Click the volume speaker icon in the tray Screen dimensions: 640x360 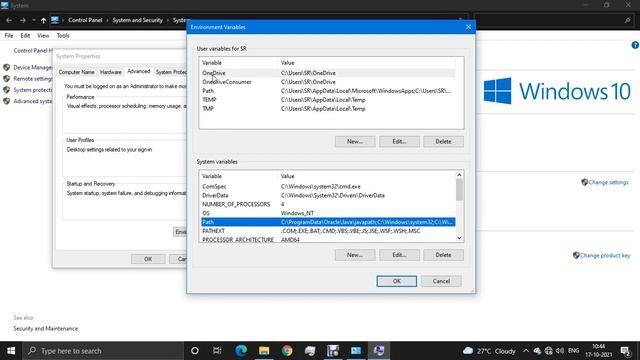pos(560,351)
